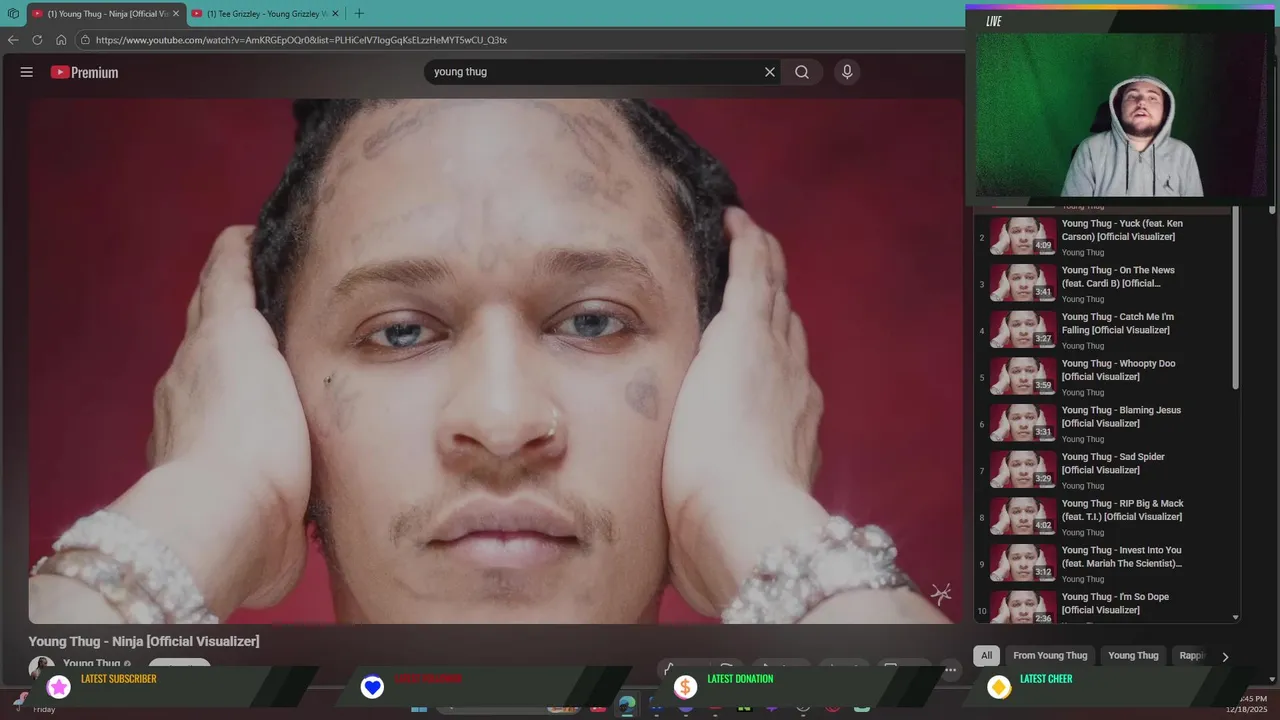1280x720 pixels.
Task: Select the All filter chip
Action: point(986,656)
